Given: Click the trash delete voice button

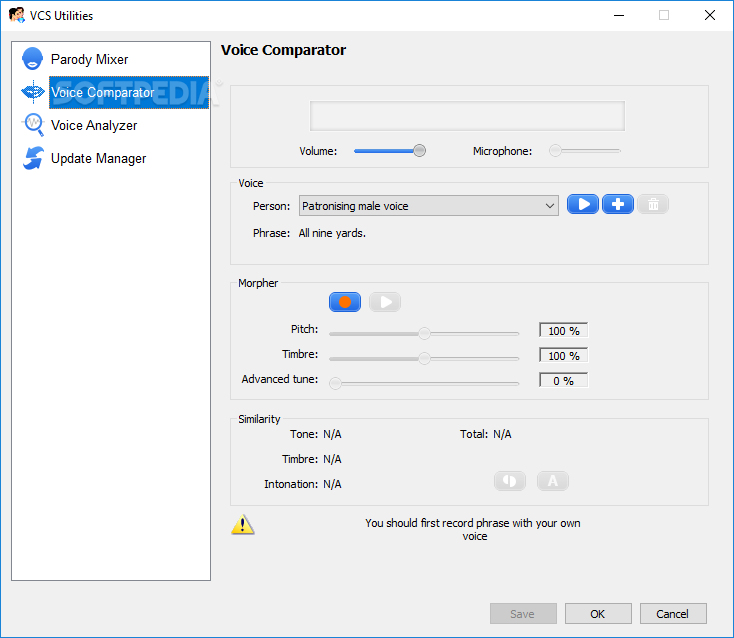Looking at the screenshot, I should tap(653, 205).
